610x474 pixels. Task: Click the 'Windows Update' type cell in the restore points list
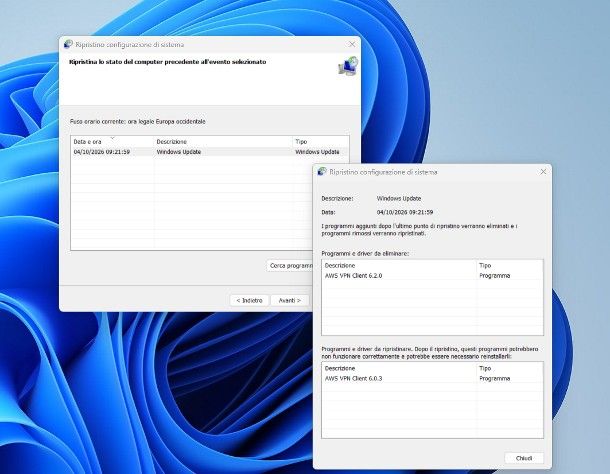coord(317,152)
